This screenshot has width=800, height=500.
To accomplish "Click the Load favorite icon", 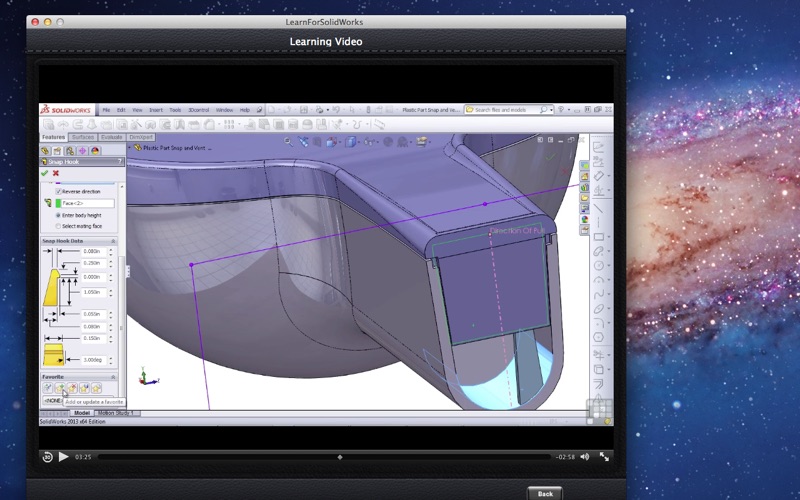I will 96,389.
